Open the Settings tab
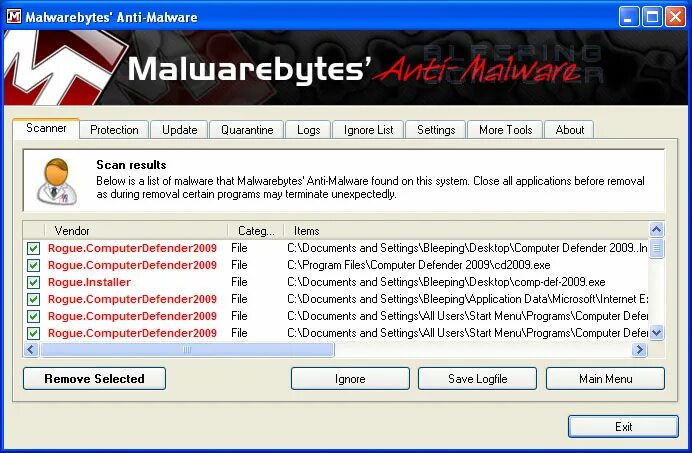 click(436, 130)
